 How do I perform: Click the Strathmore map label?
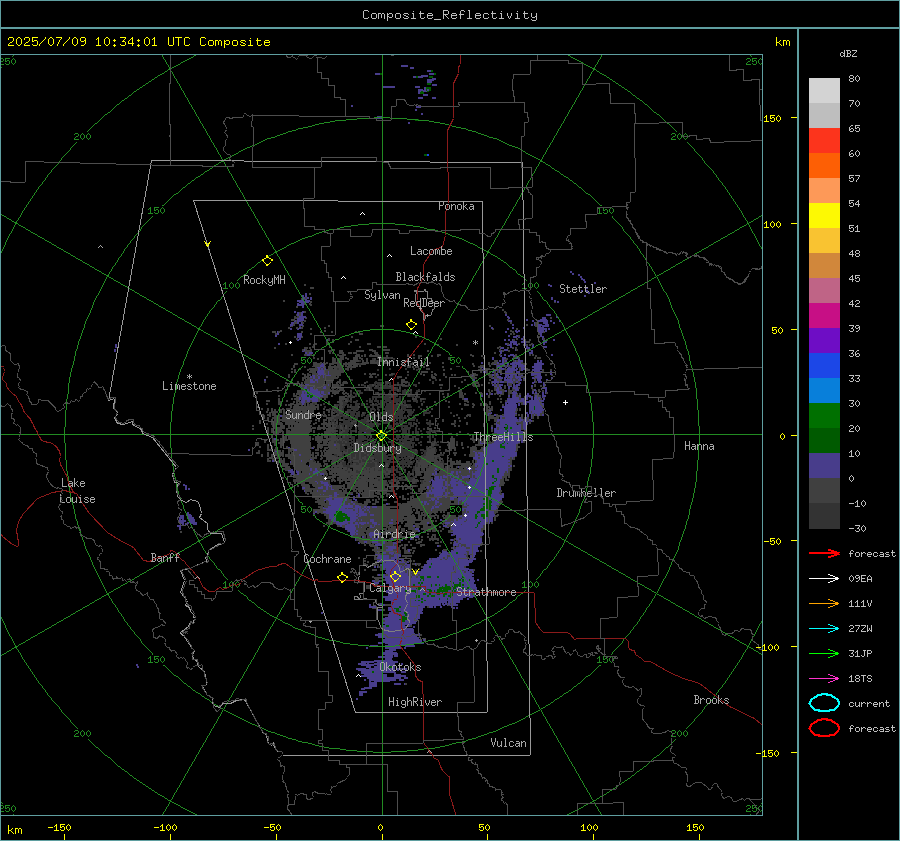click(x=486, y=592)
